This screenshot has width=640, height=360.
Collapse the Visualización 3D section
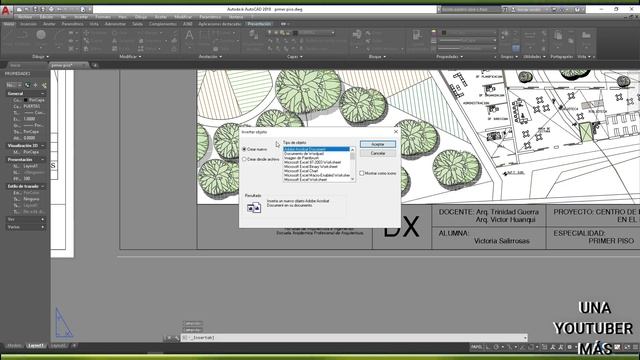pyautogui.click(x=42, y=146)
